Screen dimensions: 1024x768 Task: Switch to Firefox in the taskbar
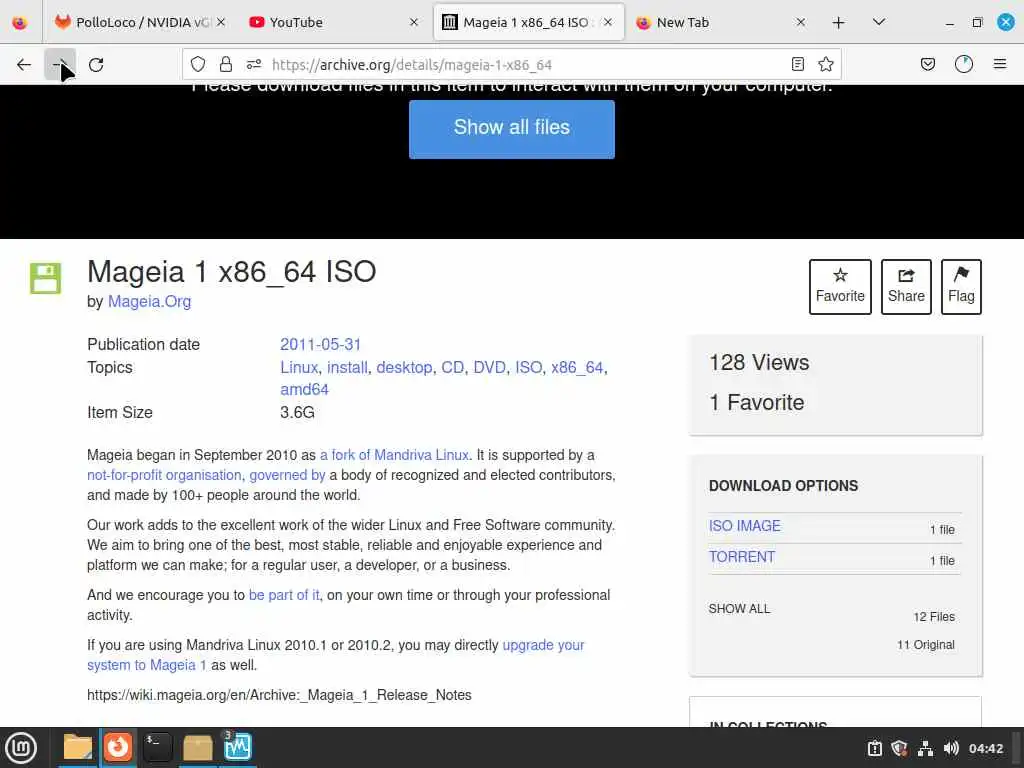[x=118, y=748]
